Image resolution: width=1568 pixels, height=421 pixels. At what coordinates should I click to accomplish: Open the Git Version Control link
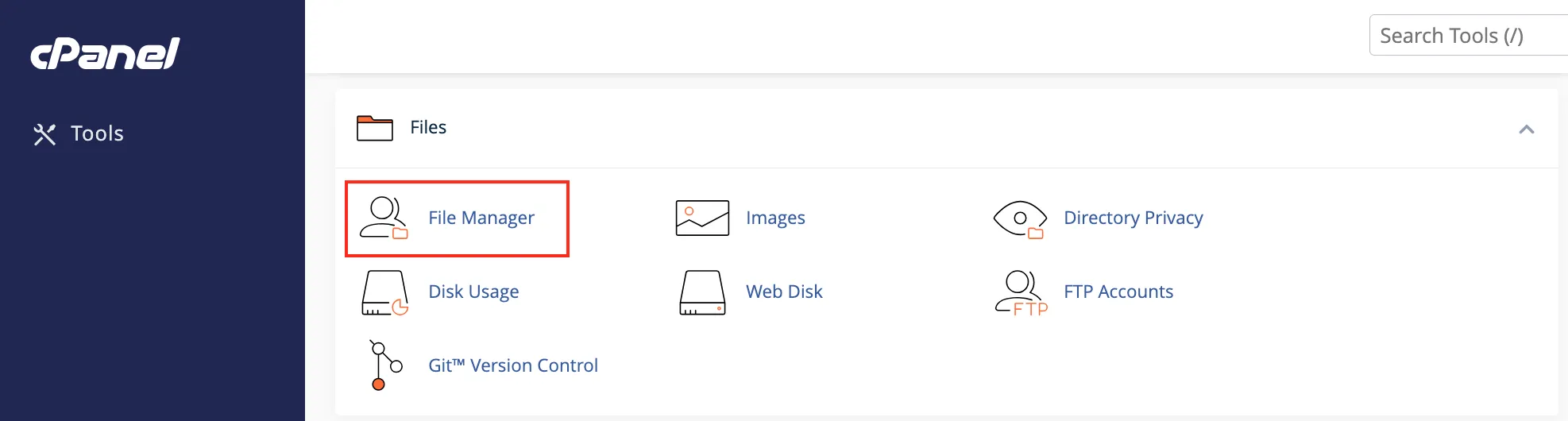[513, 365]
